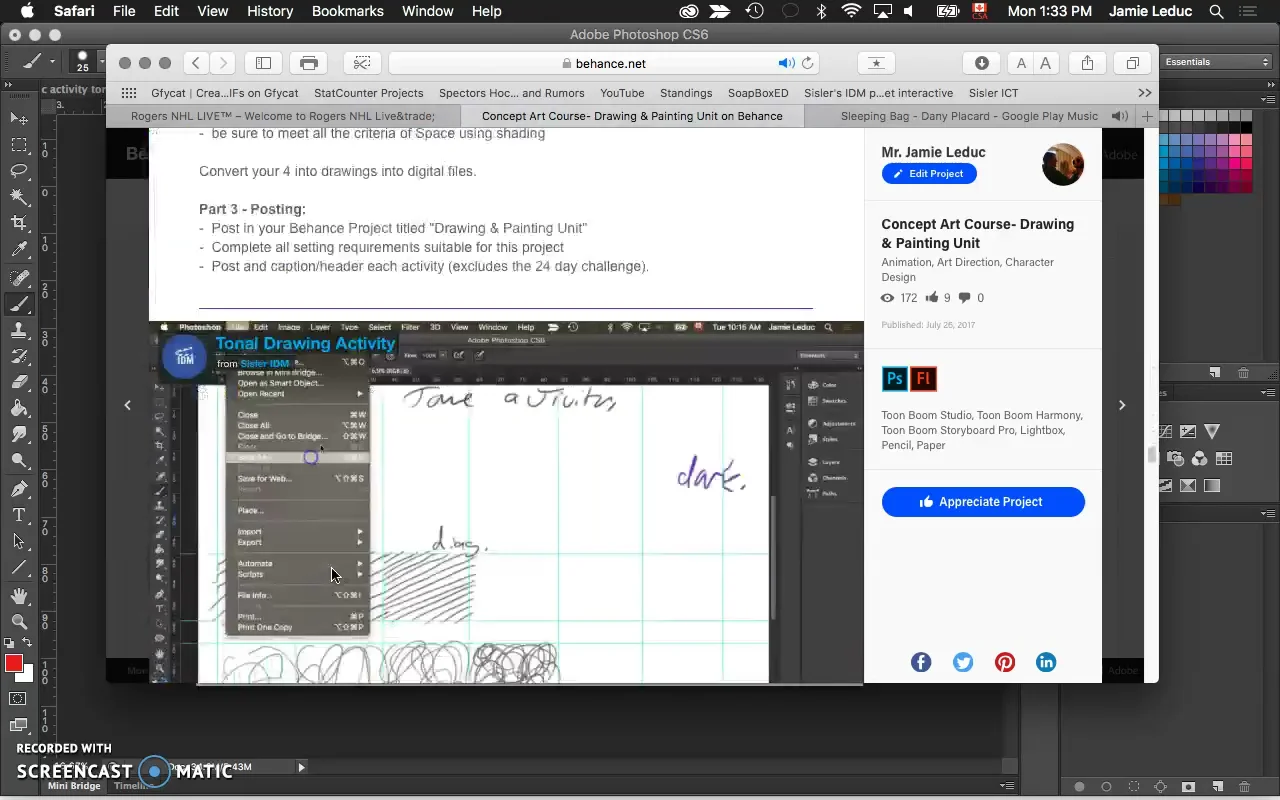The height and width of the screenshot is (800, 1280).
Task: Share project on LinkedIn
Action: [x=1046, y=662]
